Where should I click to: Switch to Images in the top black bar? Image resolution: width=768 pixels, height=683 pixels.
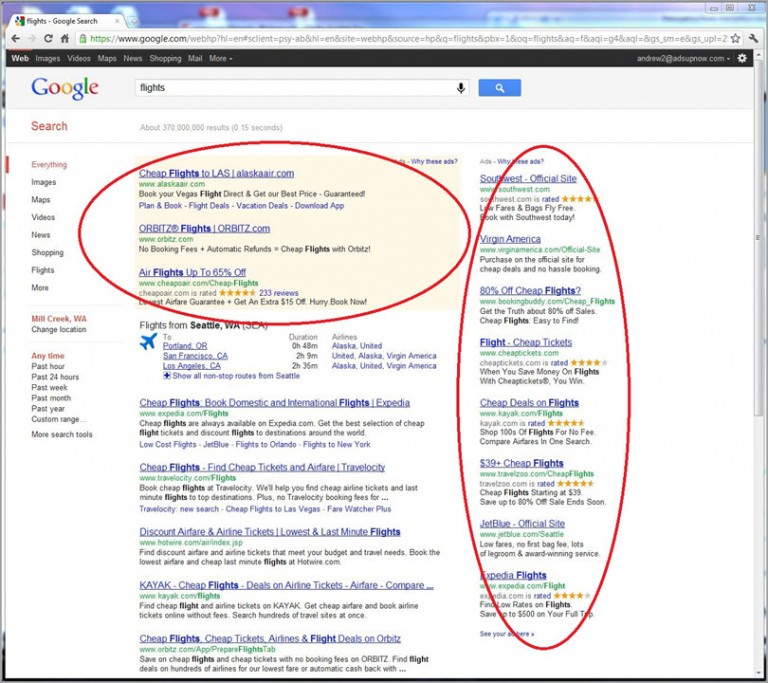click(48, 59)
